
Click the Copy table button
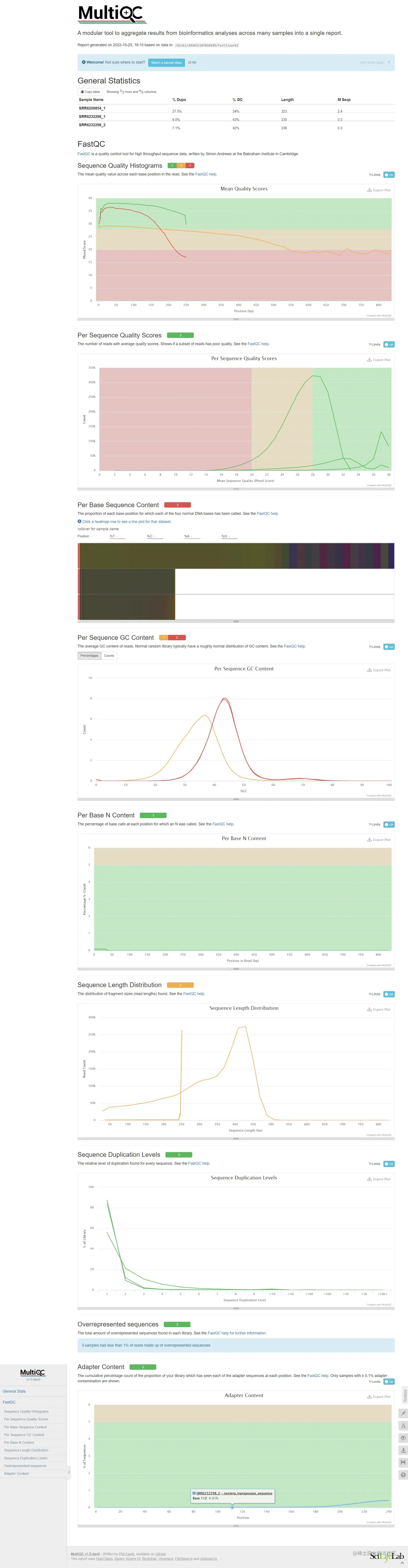[90, 92]
